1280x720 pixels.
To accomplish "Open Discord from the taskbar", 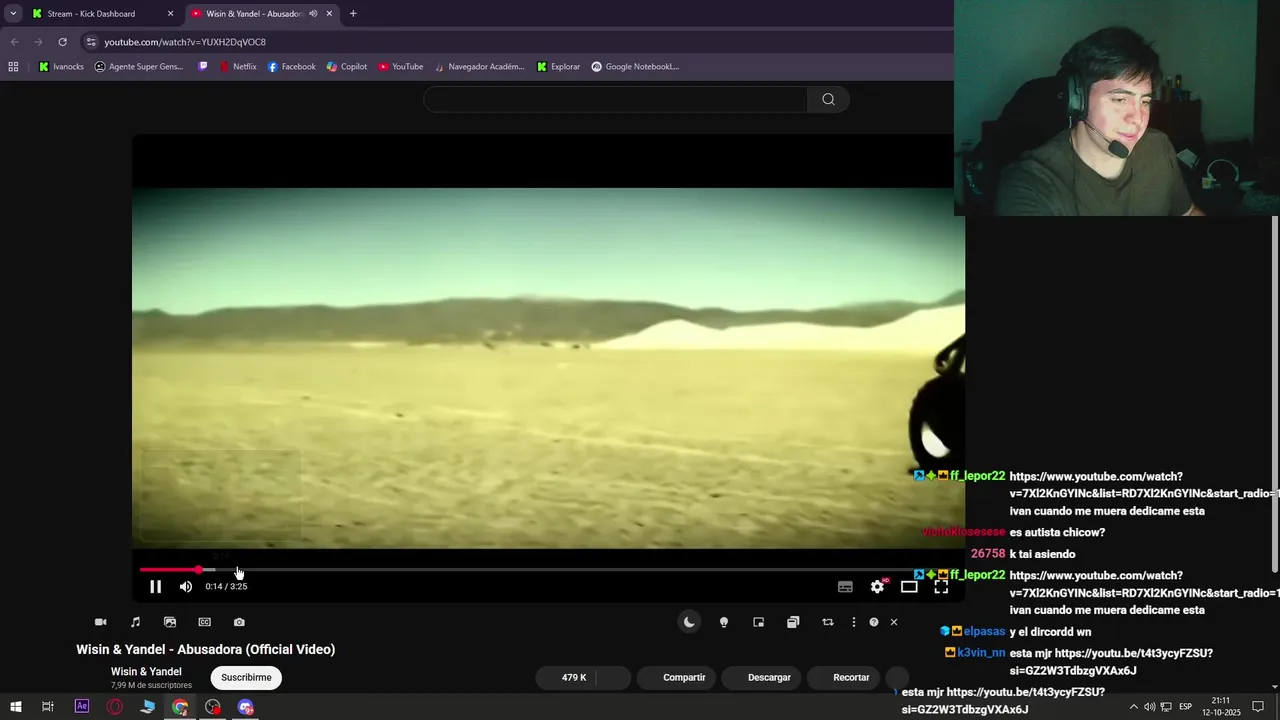I will pyautogui.click(x=246, y=707).
